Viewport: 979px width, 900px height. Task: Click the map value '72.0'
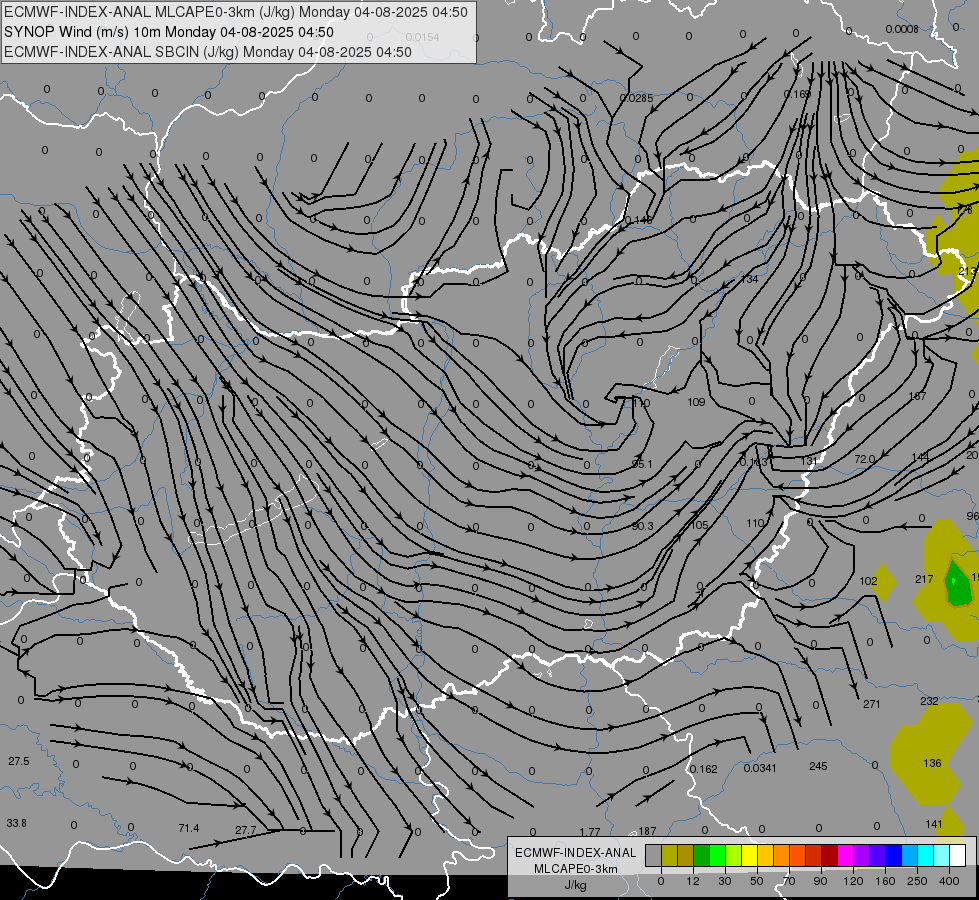click(865, 459)
